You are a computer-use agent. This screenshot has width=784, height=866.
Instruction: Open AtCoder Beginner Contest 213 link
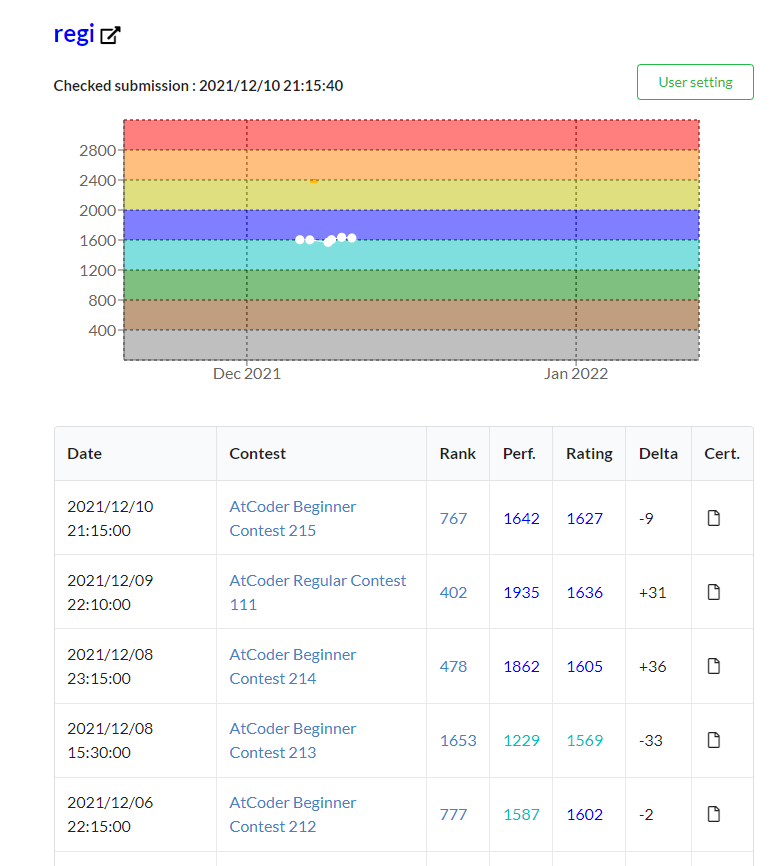[293, 740]
